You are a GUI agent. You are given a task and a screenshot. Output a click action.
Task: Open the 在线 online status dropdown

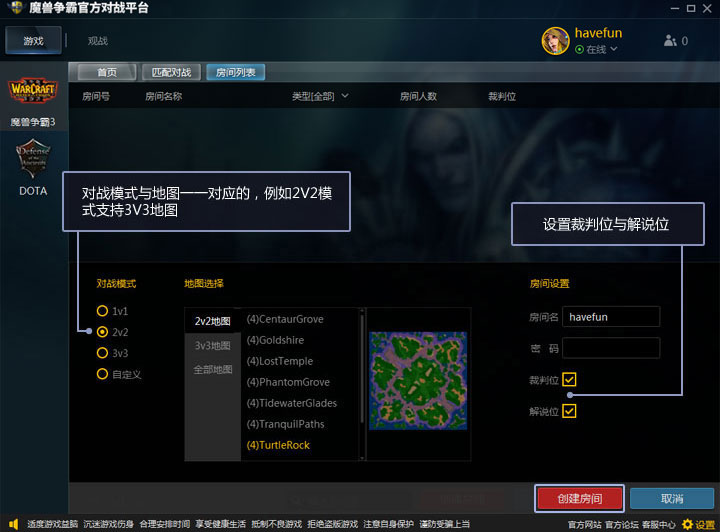pos(597,49)
